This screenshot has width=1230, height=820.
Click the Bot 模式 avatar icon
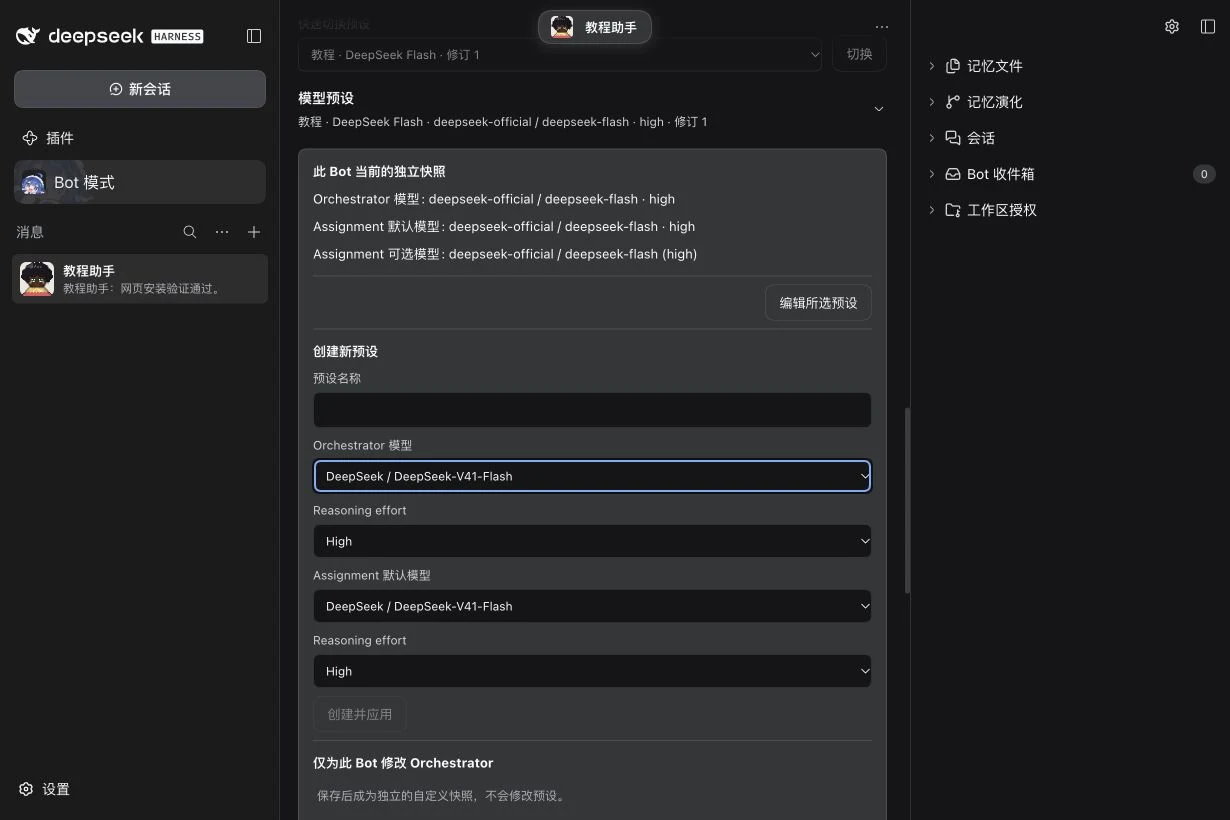coord(33,183)
